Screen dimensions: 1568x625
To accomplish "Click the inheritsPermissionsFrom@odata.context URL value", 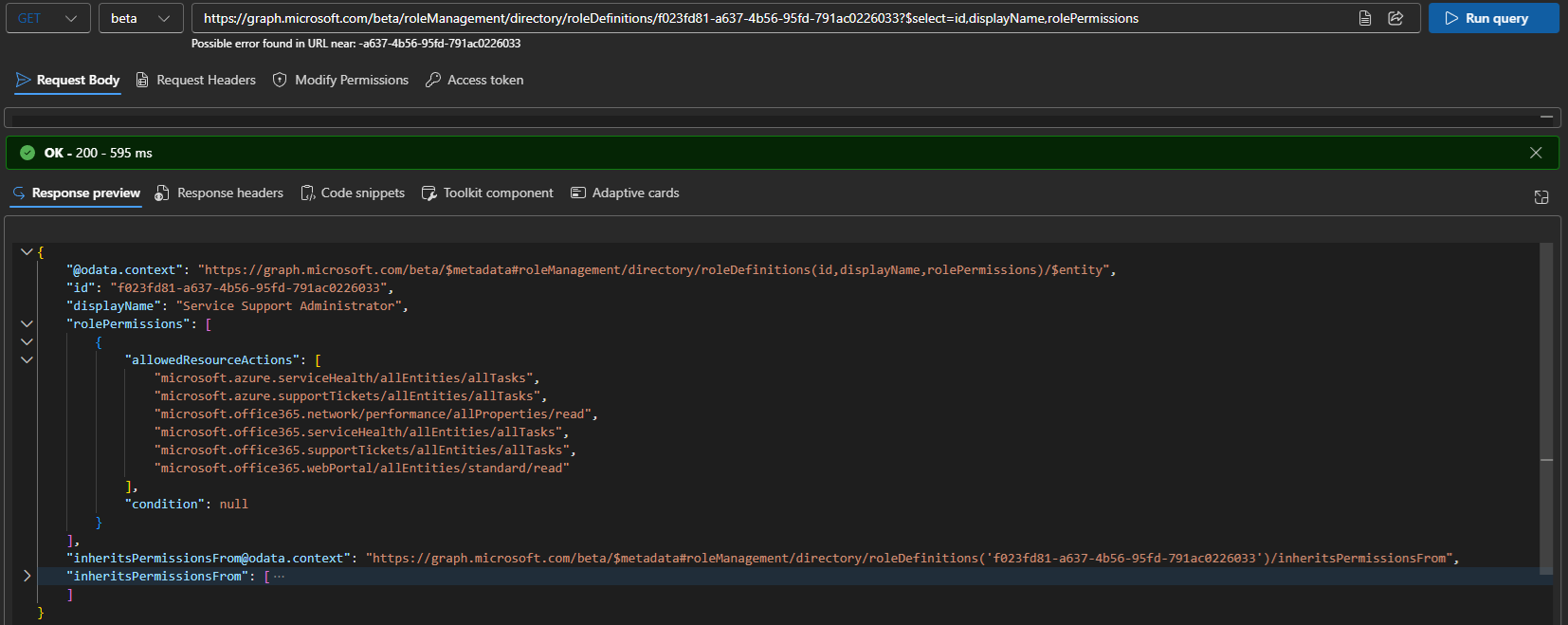I will pyautogui.click(x=909, y=559).
